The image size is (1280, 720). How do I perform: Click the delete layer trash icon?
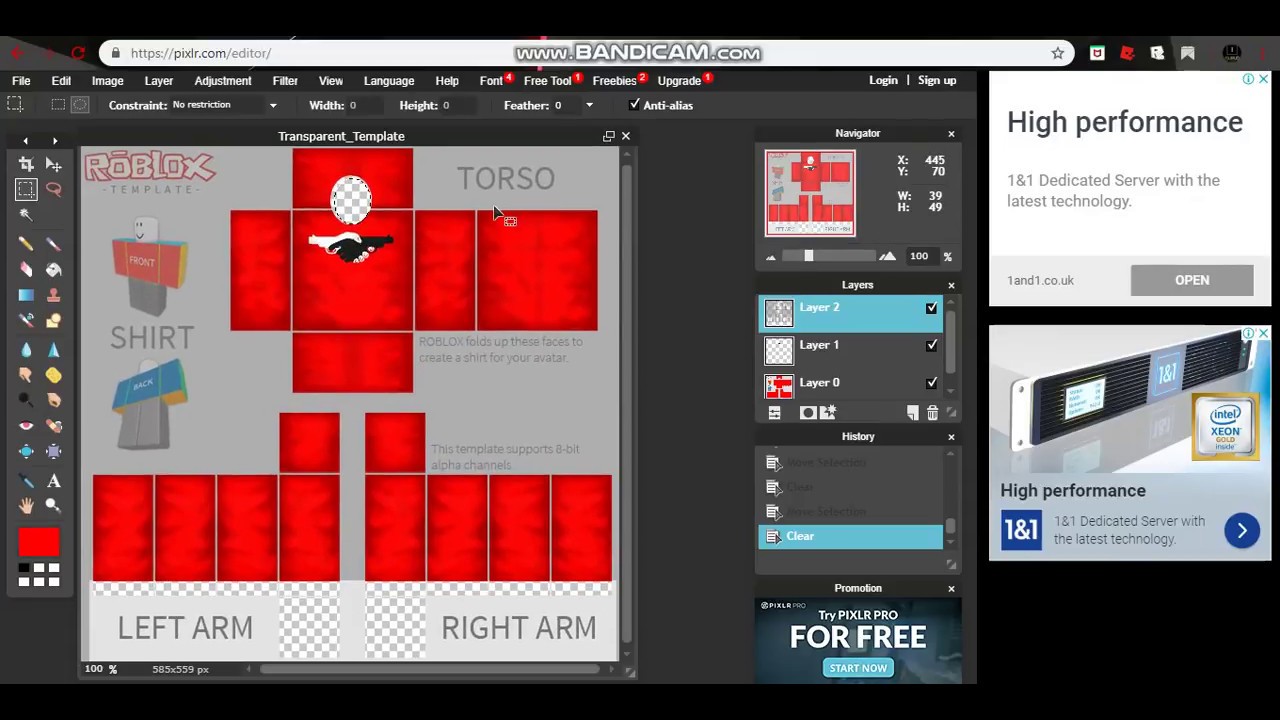932,413
